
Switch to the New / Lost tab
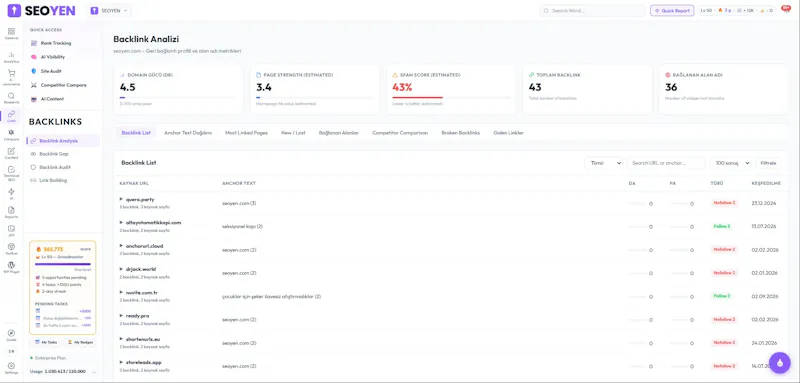coord(293,133)
